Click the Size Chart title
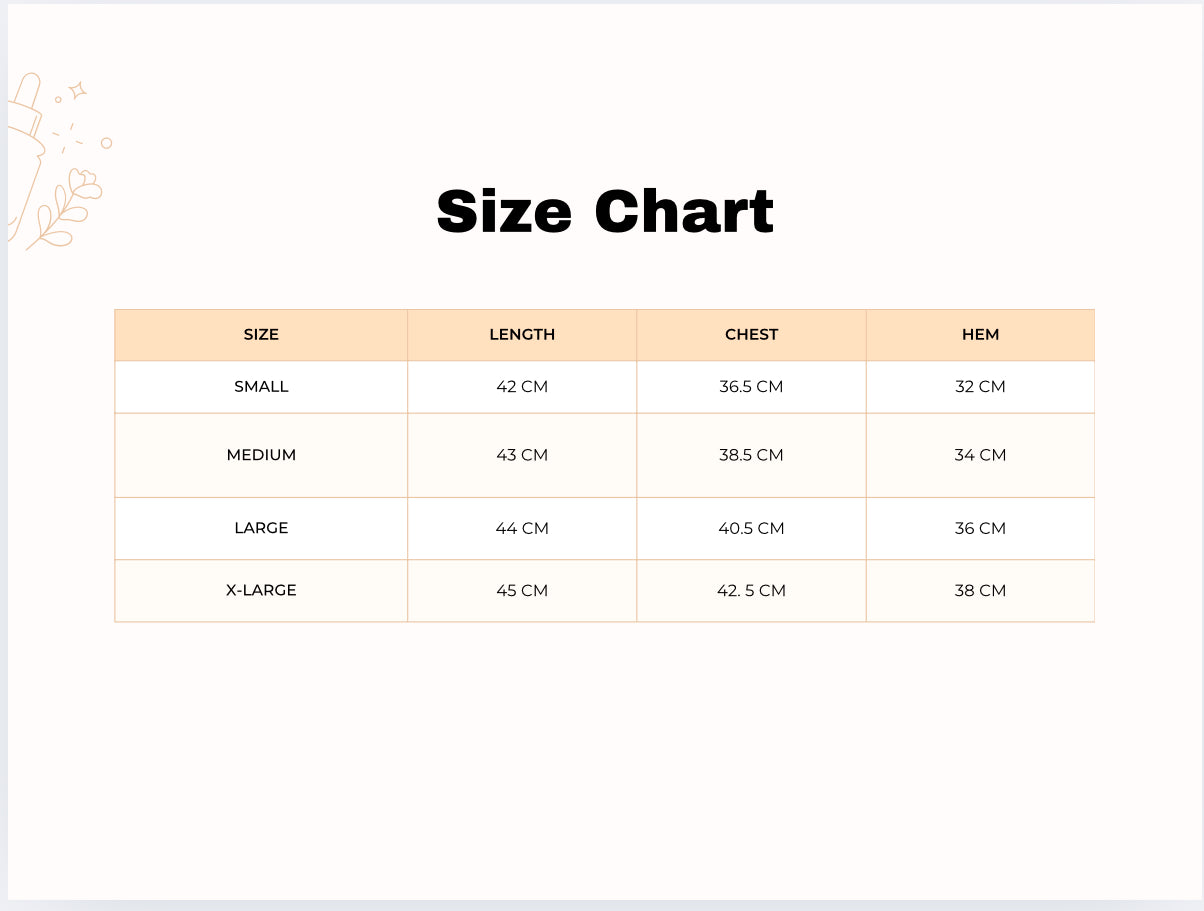 605,212
